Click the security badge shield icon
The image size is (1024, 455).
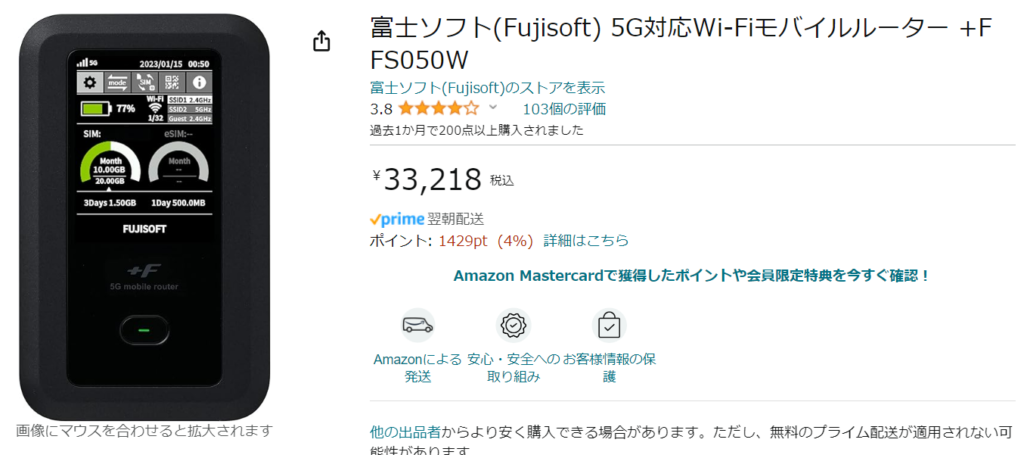click(x=513, y=325)
